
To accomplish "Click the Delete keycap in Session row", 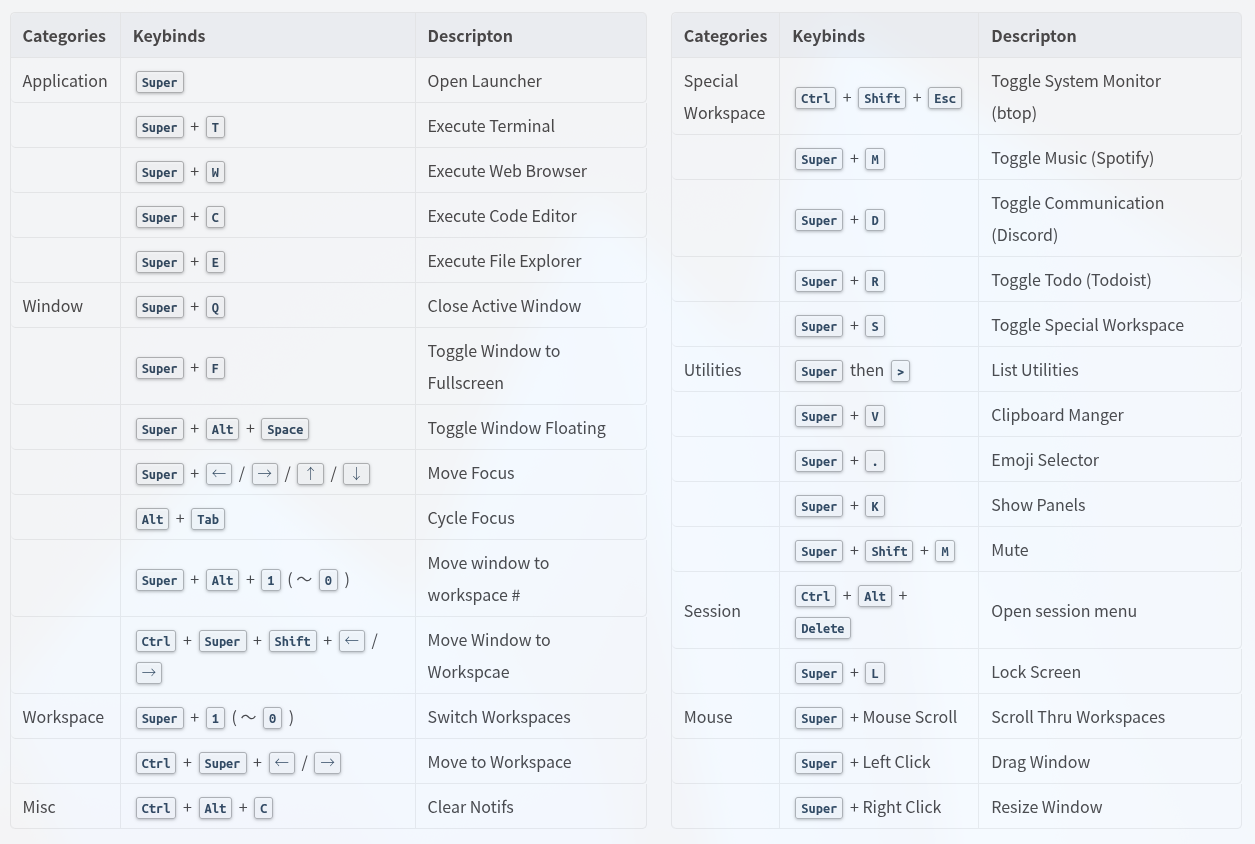I will click(822, 628).
